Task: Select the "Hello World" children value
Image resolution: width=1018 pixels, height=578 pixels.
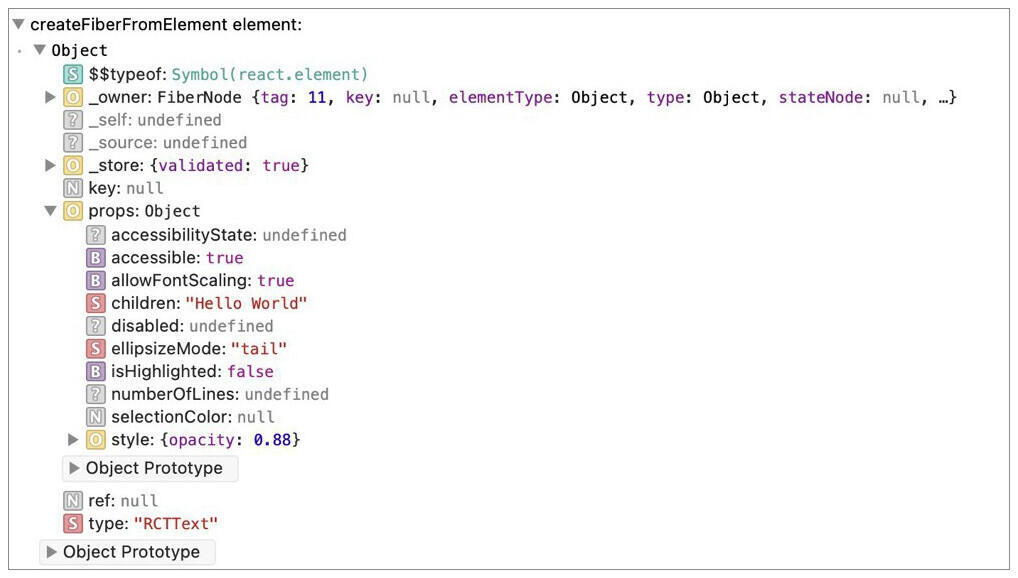Action: [246, 303]
